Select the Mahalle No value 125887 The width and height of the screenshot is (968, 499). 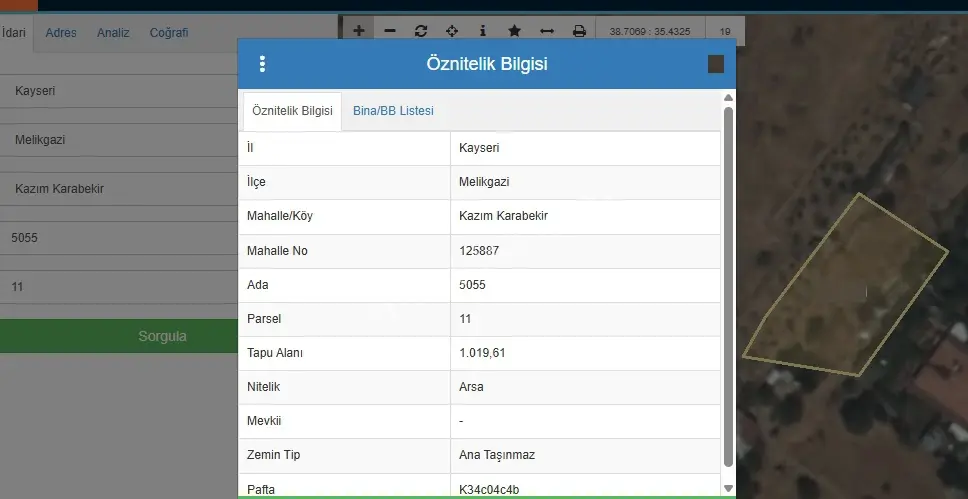[479, 251]
